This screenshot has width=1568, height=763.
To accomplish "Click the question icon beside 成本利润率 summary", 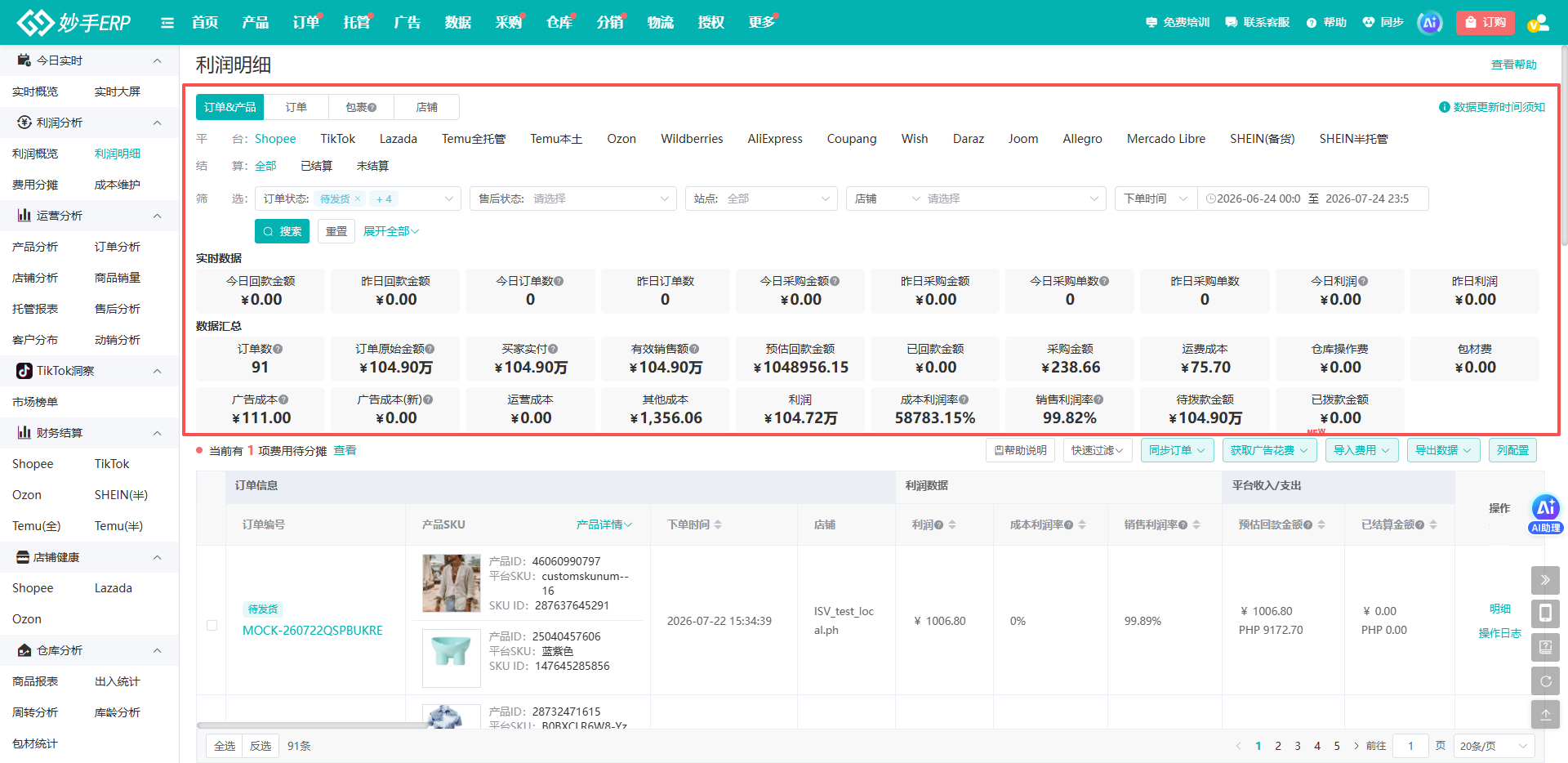I will click(964, 399).
